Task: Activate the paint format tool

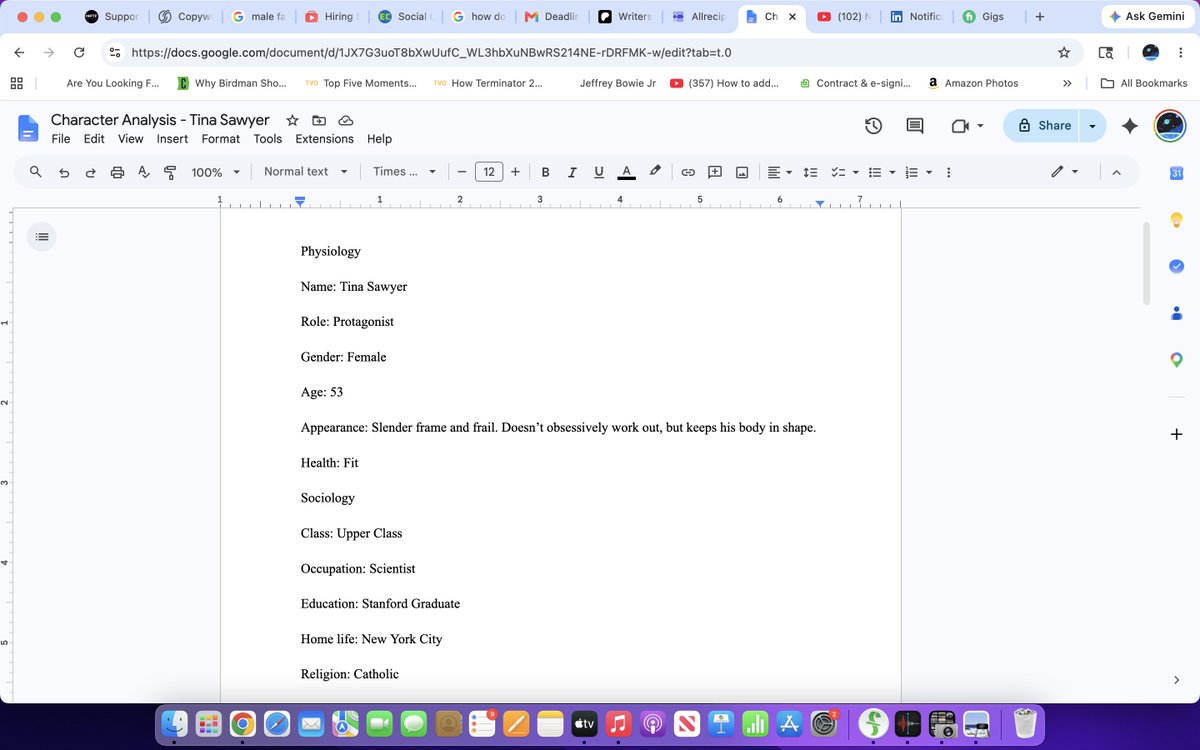Action: point(169,172)
